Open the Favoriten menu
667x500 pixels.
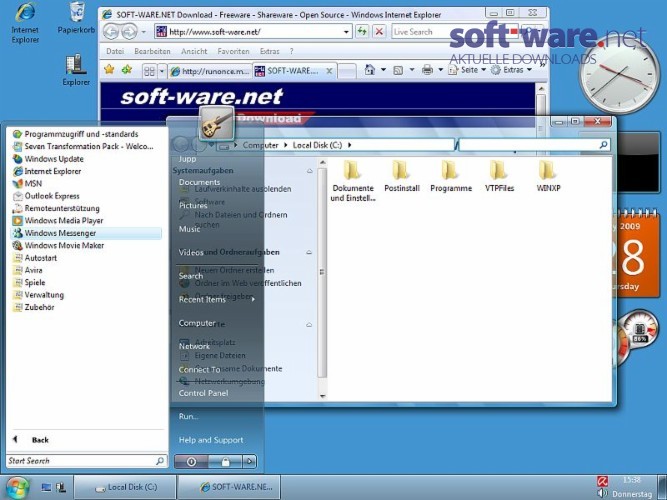coord(233,51)
